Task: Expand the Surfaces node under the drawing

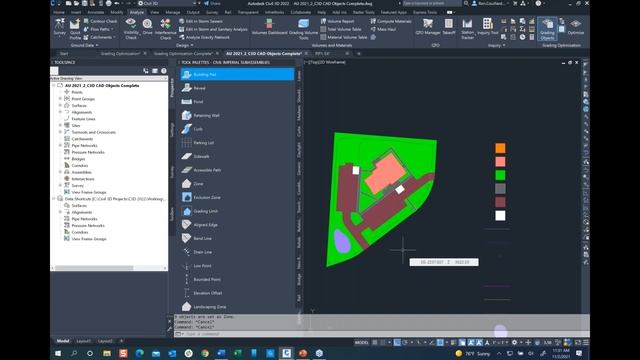Action: coord(60,105)
